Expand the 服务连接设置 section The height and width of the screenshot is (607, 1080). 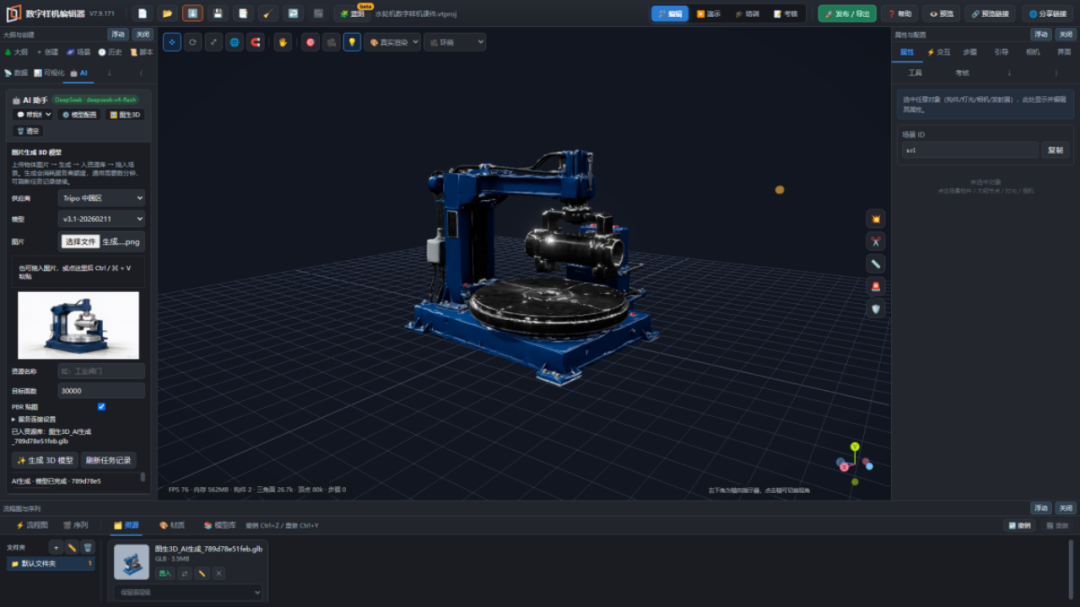[34, 419]
